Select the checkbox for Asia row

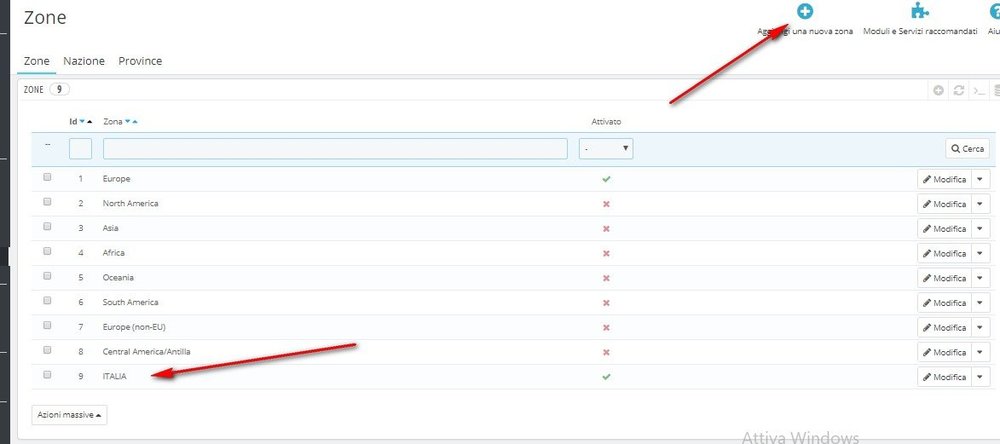click(47, 226)
